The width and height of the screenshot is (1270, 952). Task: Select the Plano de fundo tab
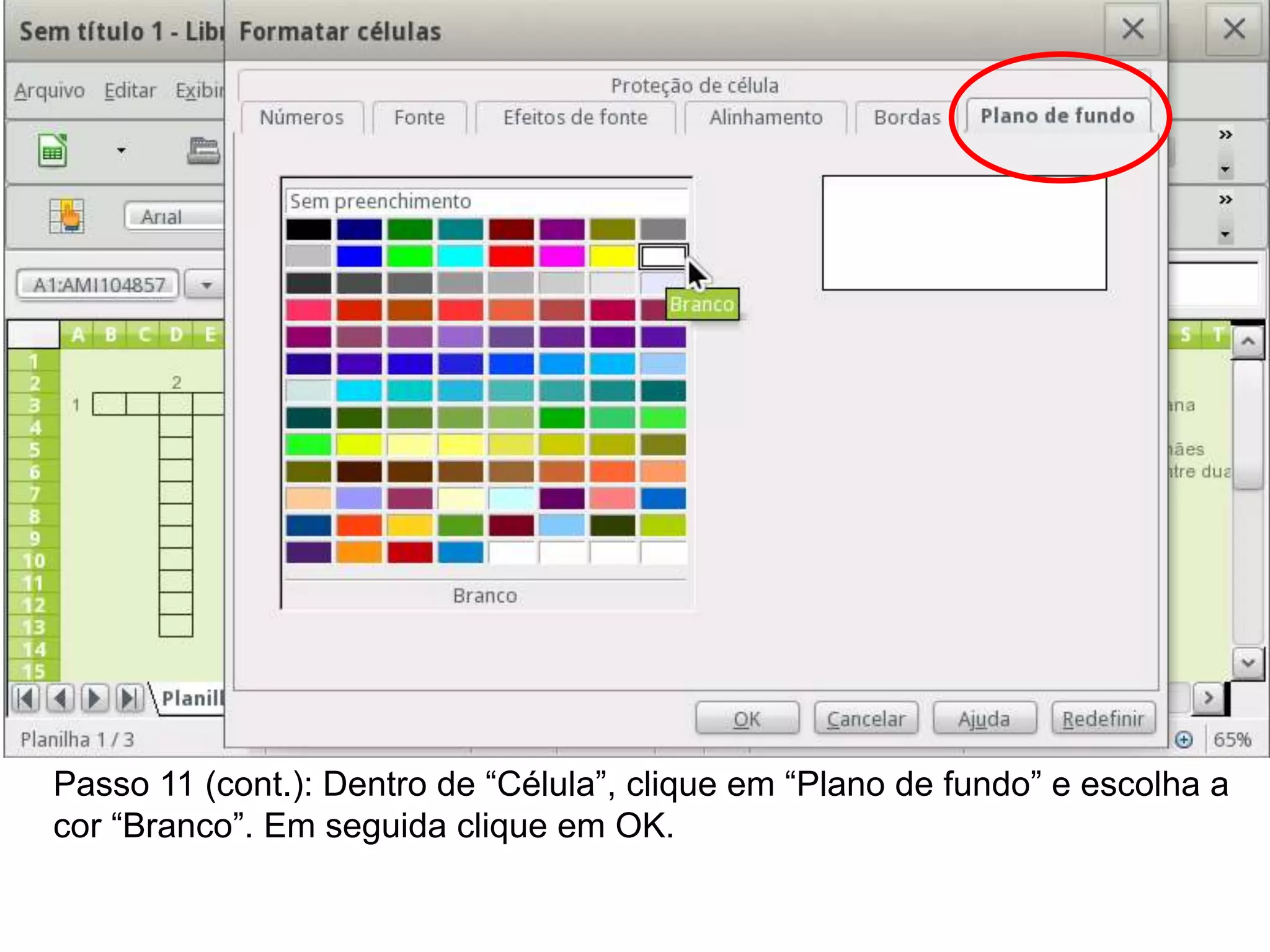[x=1057, y=116]
